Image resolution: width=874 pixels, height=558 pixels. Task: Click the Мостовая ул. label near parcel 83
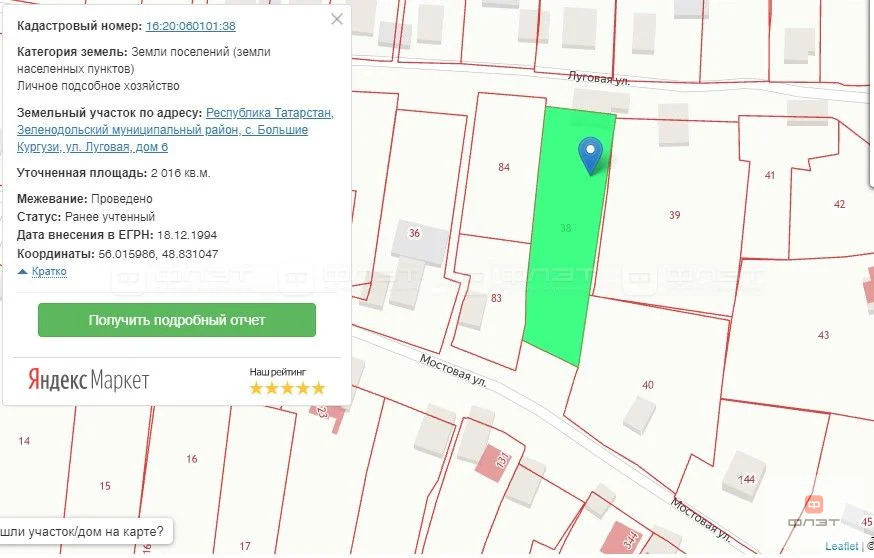click(453, 371)
